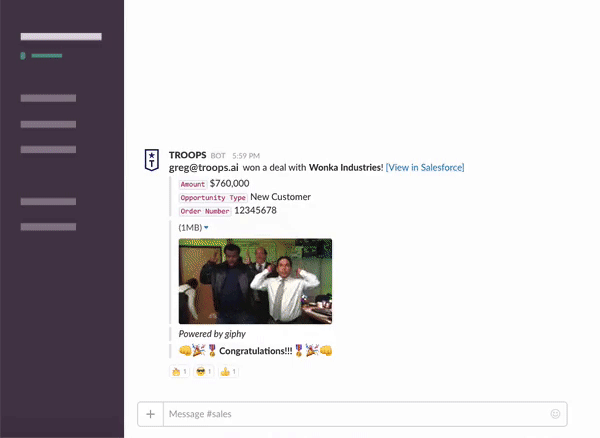
Task: Open the celebration GIF thumbnail
Action: [x=255, y=281]
